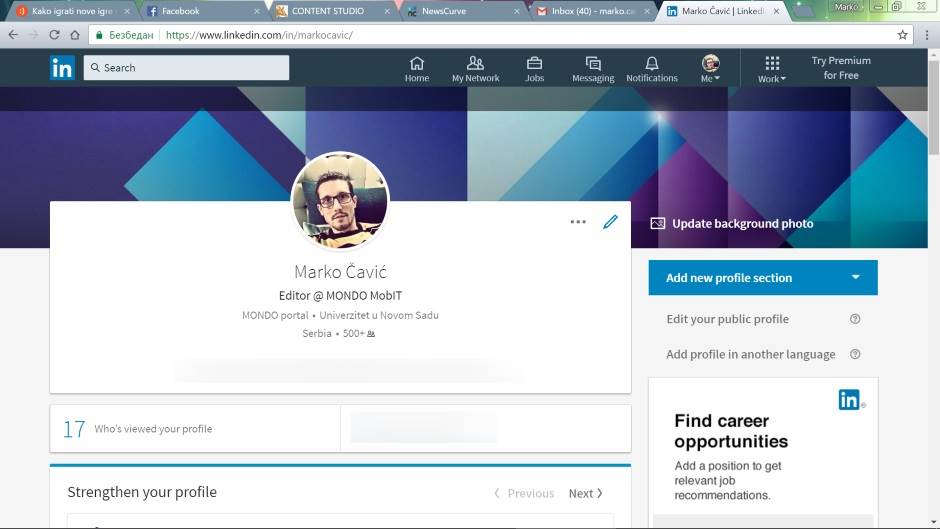The image size is (940, 529).
Task: Click the Editor @ MONDO MobIT headline
Action: click(340, 296)
